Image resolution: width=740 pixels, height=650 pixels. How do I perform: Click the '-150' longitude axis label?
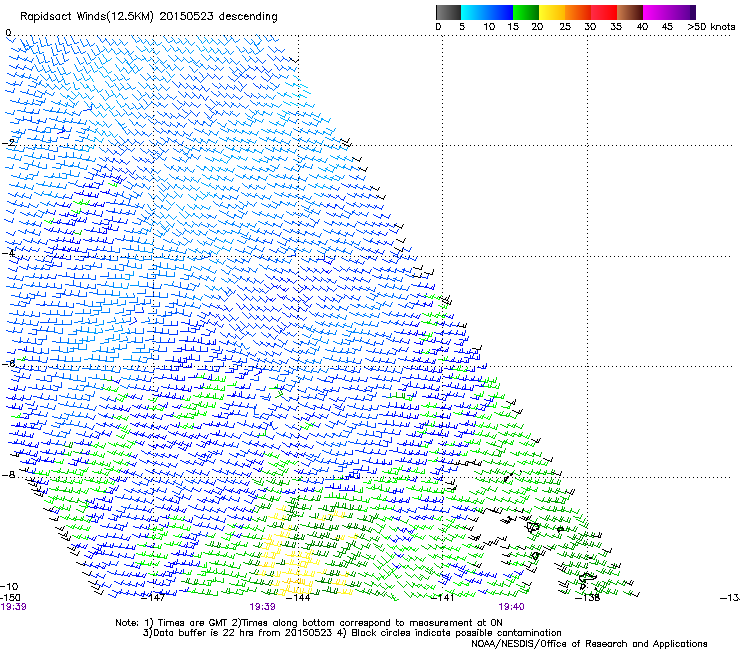(x=10, y=597)
